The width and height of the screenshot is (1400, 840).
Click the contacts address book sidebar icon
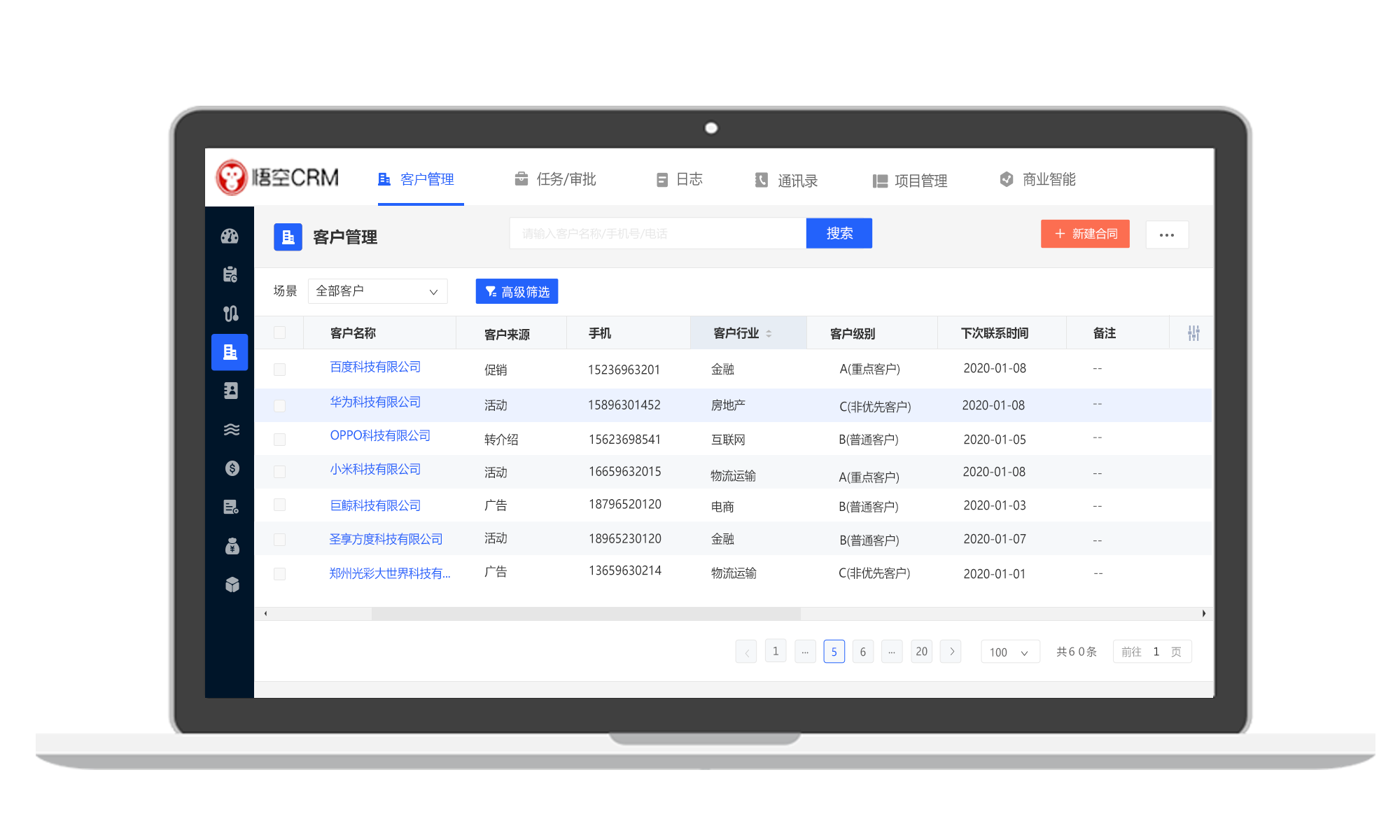(230, 391)
